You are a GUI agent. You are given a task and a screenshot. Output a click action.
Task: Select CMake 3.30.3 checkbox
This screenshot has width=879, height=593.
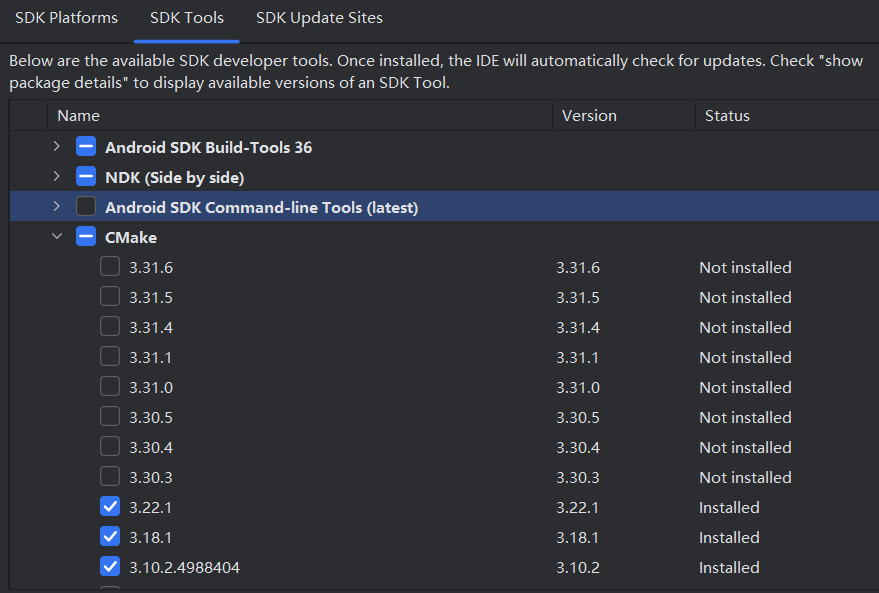click(x=110, y=476)
